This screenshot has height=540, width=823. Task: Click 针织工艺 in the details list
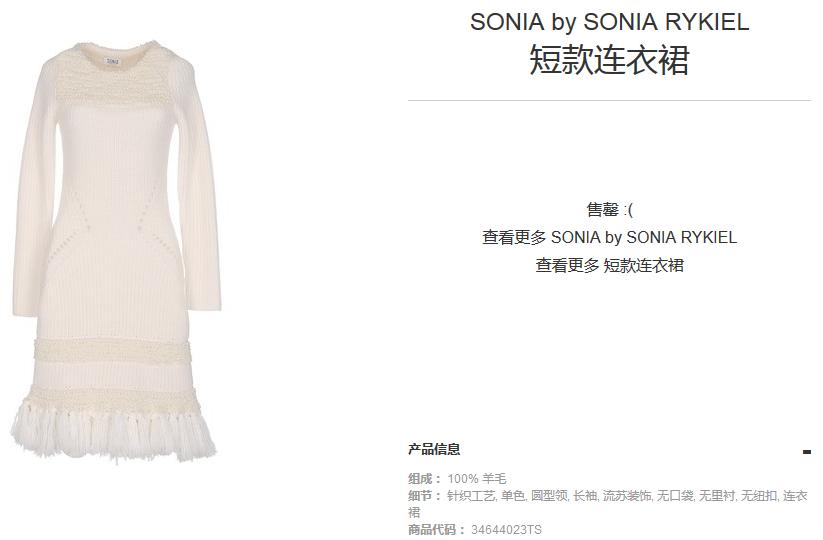(471, 495)
